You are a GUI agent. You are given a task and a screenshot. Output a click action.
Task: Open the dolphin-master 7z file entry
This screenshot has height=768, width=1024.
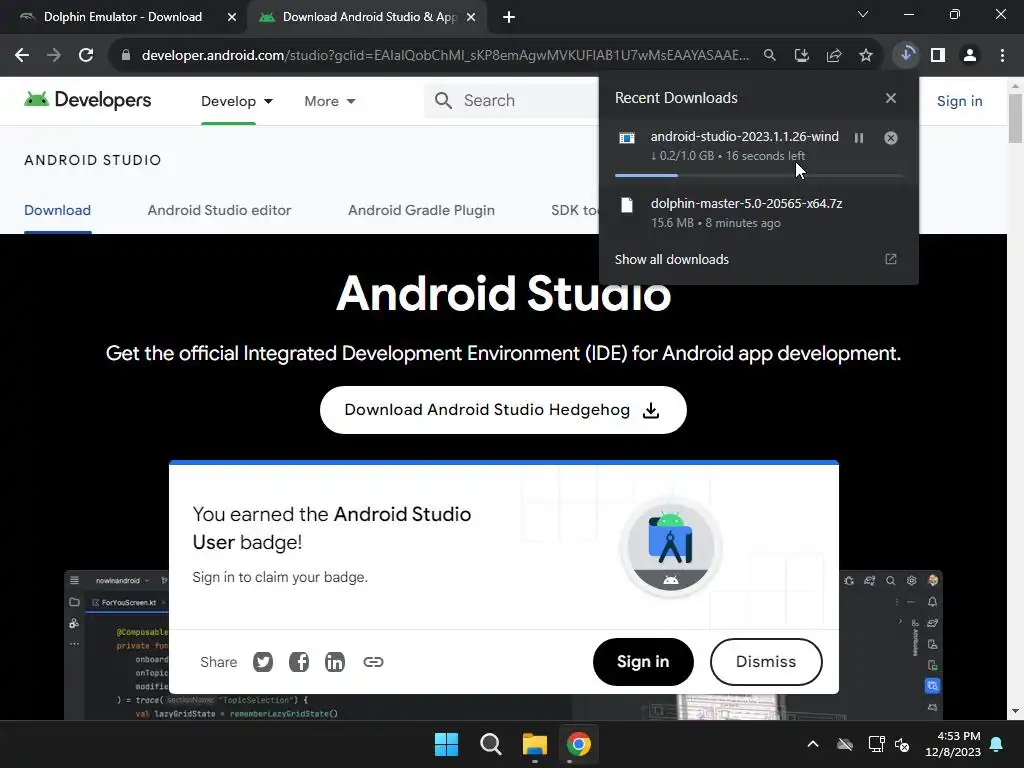758,212
